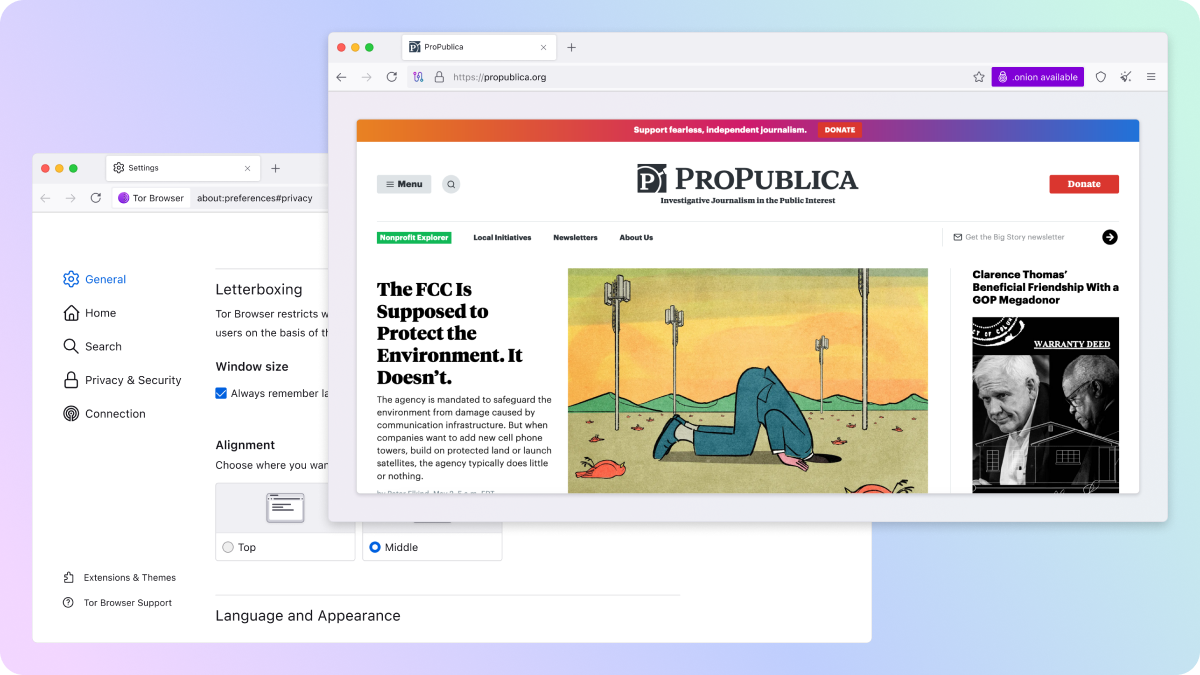Open the security level shield icon
Image resolution: width=1200 pixels, height=675 pixels.
pos(1100,77)
